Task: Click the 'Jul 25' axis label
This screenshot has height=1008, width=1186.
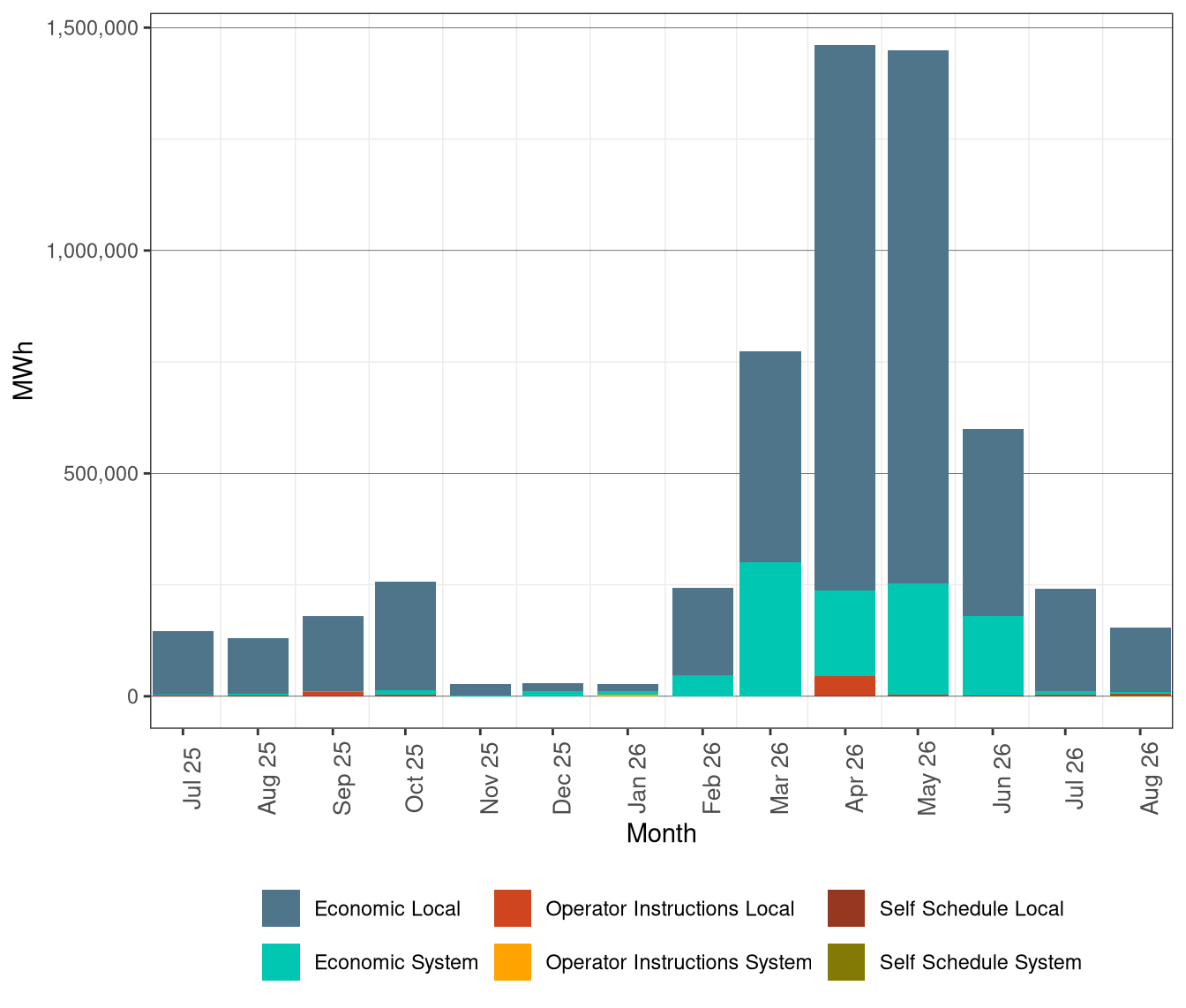Action: 192,778
